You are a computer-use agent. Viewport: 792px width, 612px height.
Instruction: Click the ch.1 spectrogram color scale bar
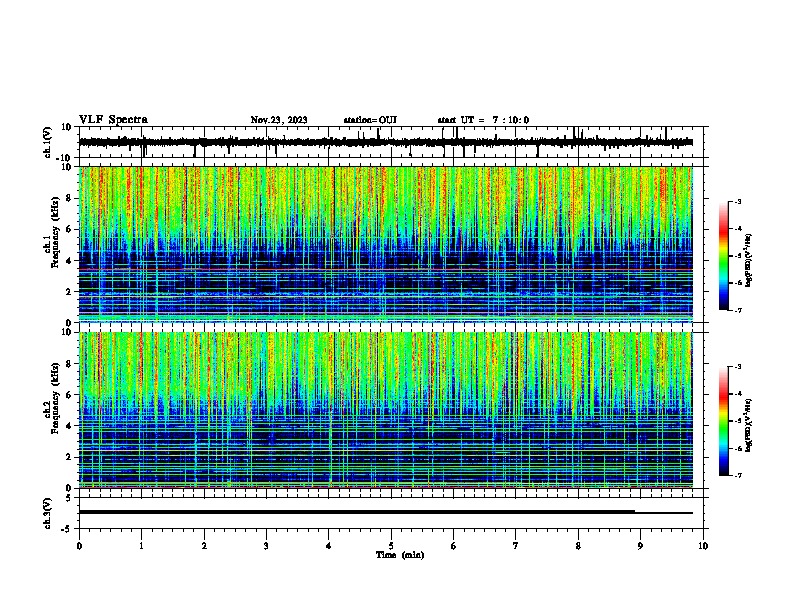click(723, 256)
